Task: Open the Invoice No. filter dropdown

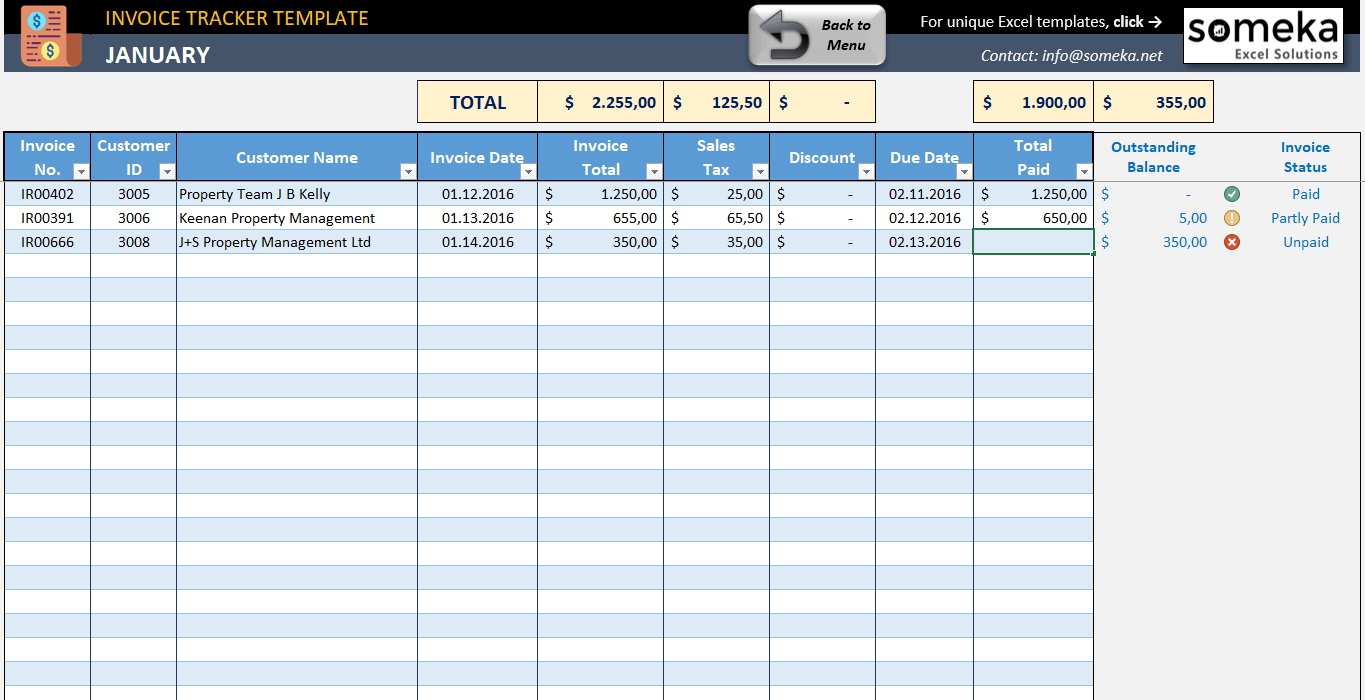Action: 80,171
